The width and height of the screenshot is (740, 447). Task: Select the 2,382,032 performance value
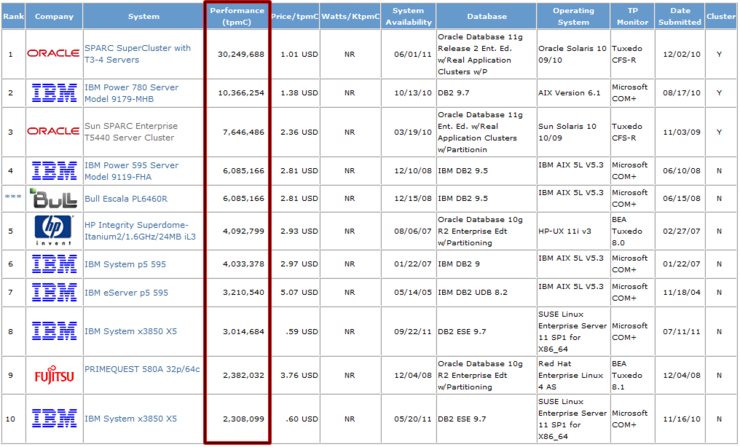pyautogui.click(x=244, y=375)
